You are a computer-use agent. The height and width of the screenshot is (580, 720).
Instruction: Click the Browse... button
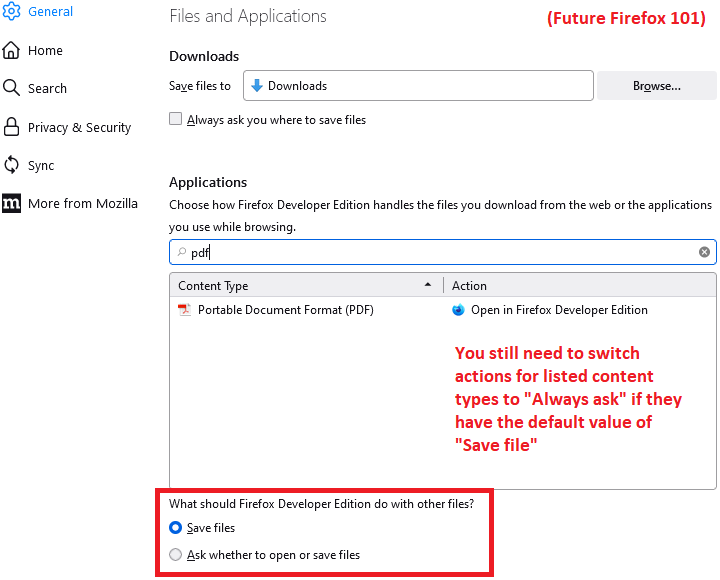pyautogui.click(x=656, y=86)
